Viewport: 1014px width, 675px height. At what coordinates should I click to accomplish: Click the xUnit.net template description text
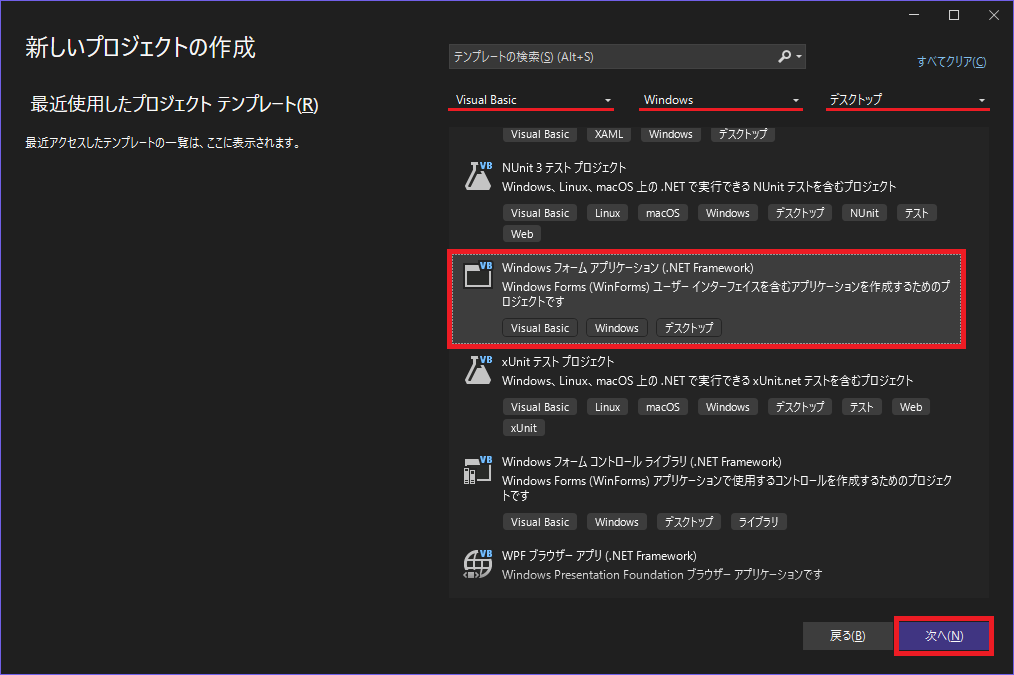tap(707, 381)
